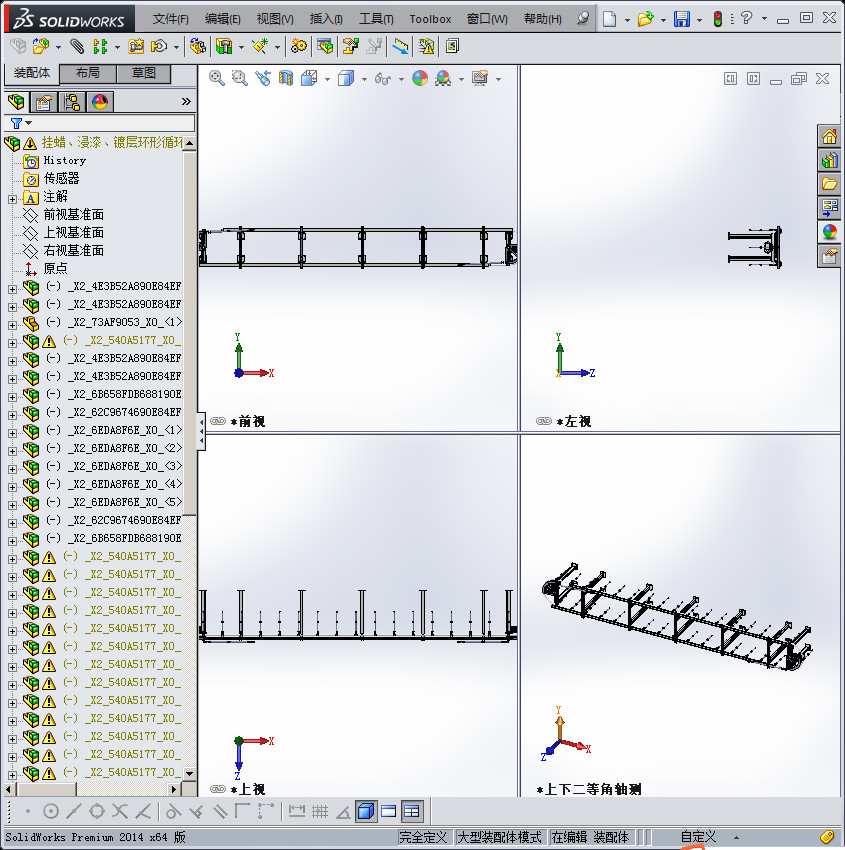Image resolution: width=845 pixels, height=850 pixels.
Task: Toggle link views icon beside 上视 label
Action: [x=218, y=789]
